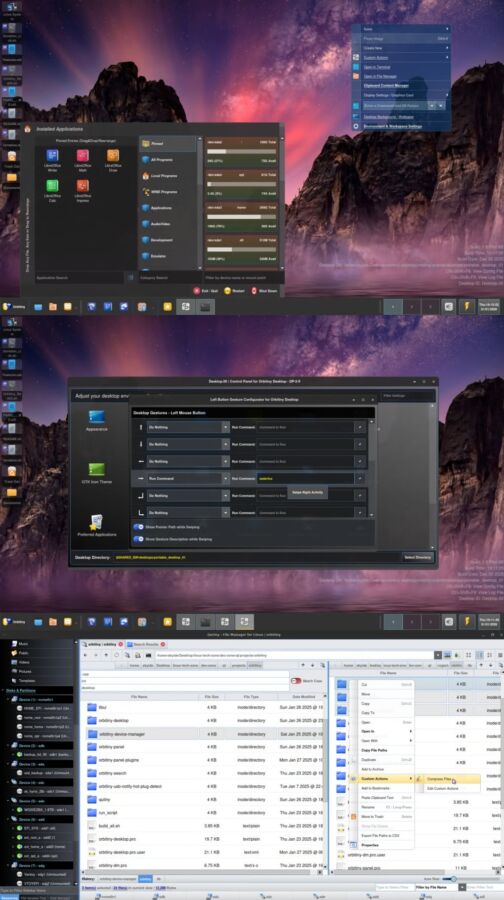Choose Edit Custom Actions in submenu
The height and width of the screenshot is (900, 504).
[447, 788]
